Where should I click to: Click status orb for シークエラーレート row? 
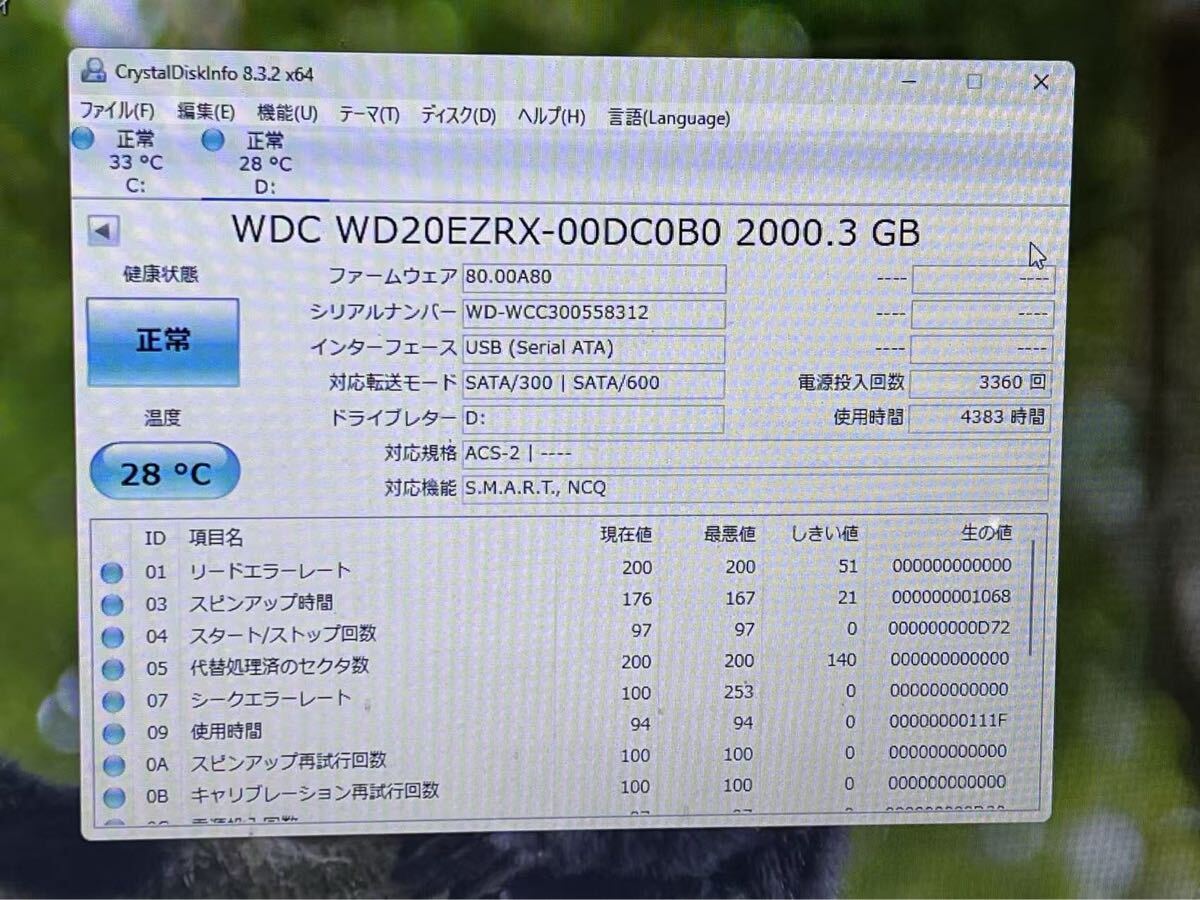click(x=113, y=701)
